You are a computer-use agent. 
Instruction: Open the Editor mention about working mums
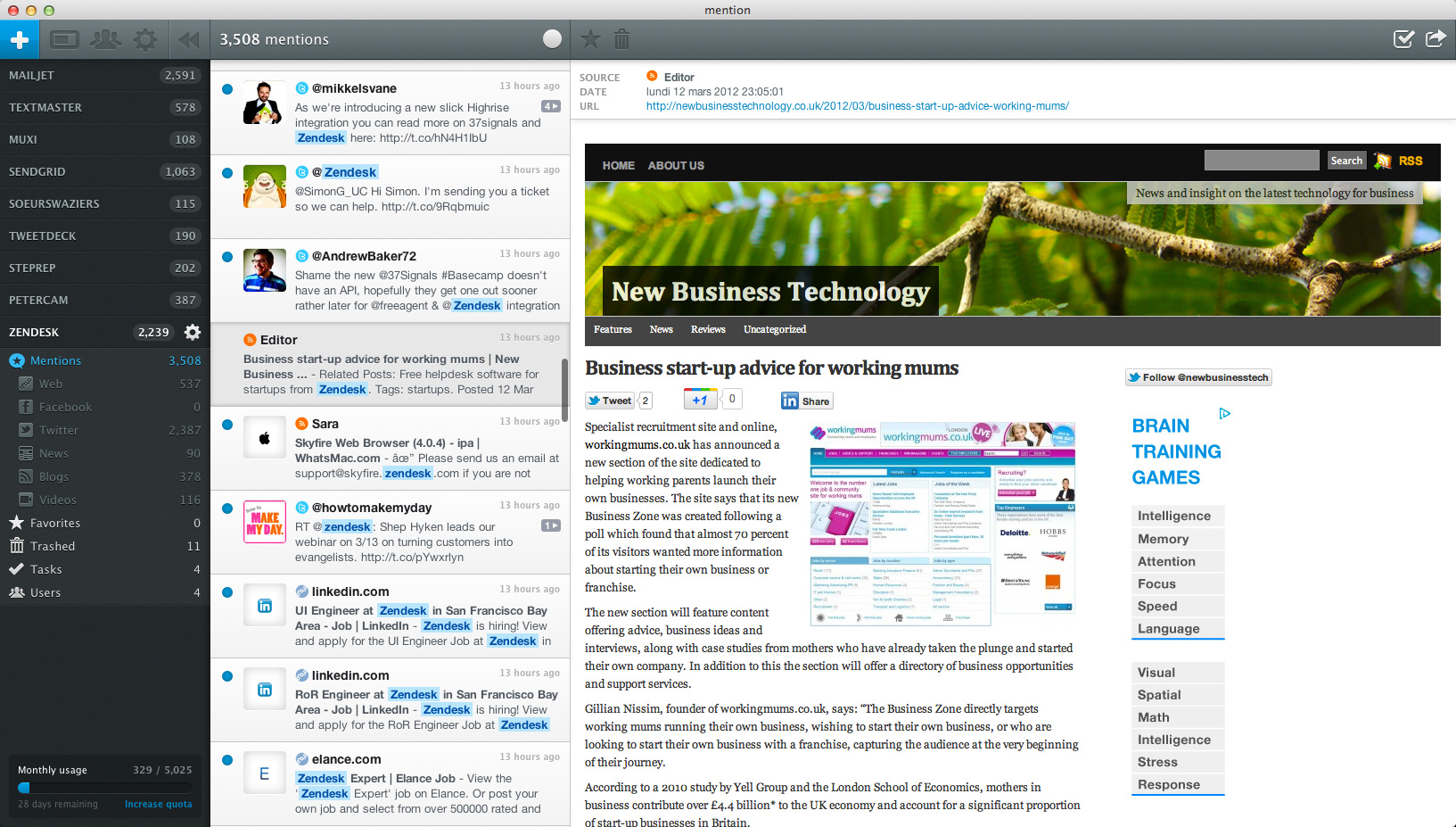tap(390, 365)
